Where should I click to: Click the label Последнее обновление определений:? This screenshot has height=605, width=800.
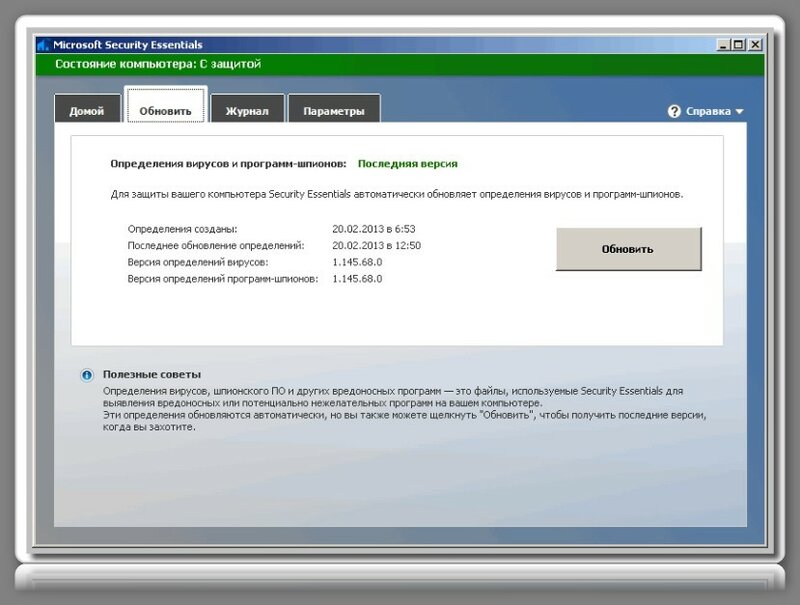(x=216, y=245)
